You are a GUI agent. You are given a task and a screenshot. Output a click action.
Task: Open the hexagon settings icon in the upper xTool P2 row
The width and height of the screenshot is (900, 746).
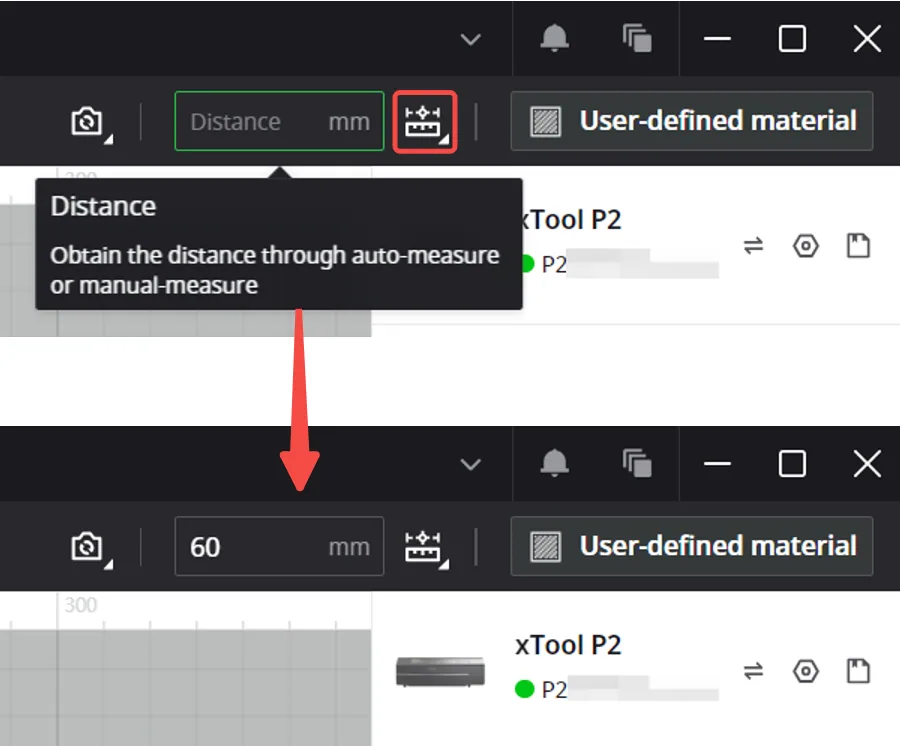pos(806,246)
